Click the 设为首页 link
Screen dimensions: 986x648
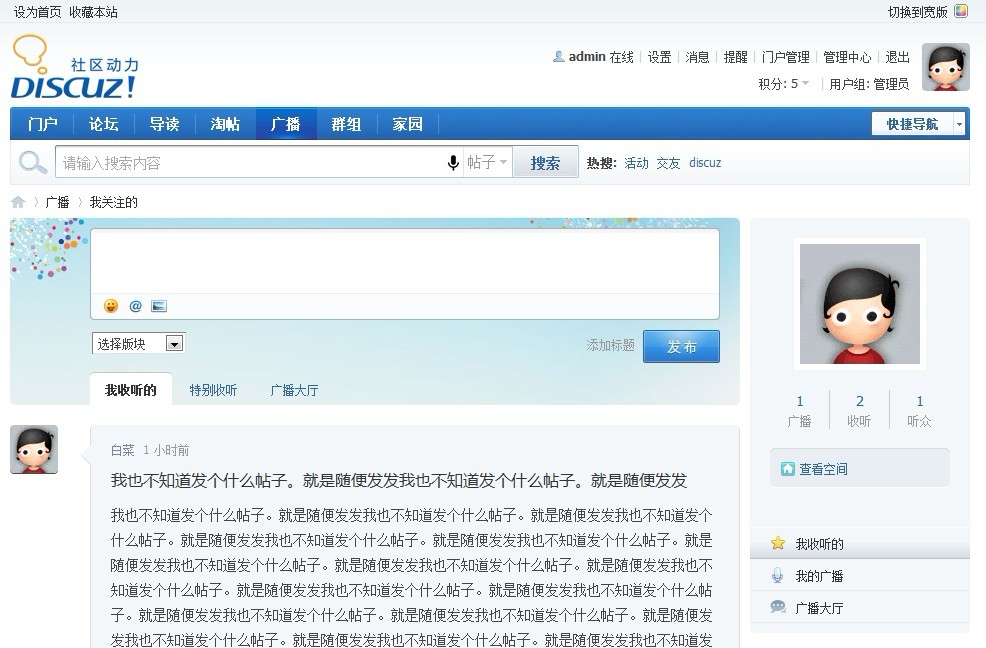coord(38,12)
